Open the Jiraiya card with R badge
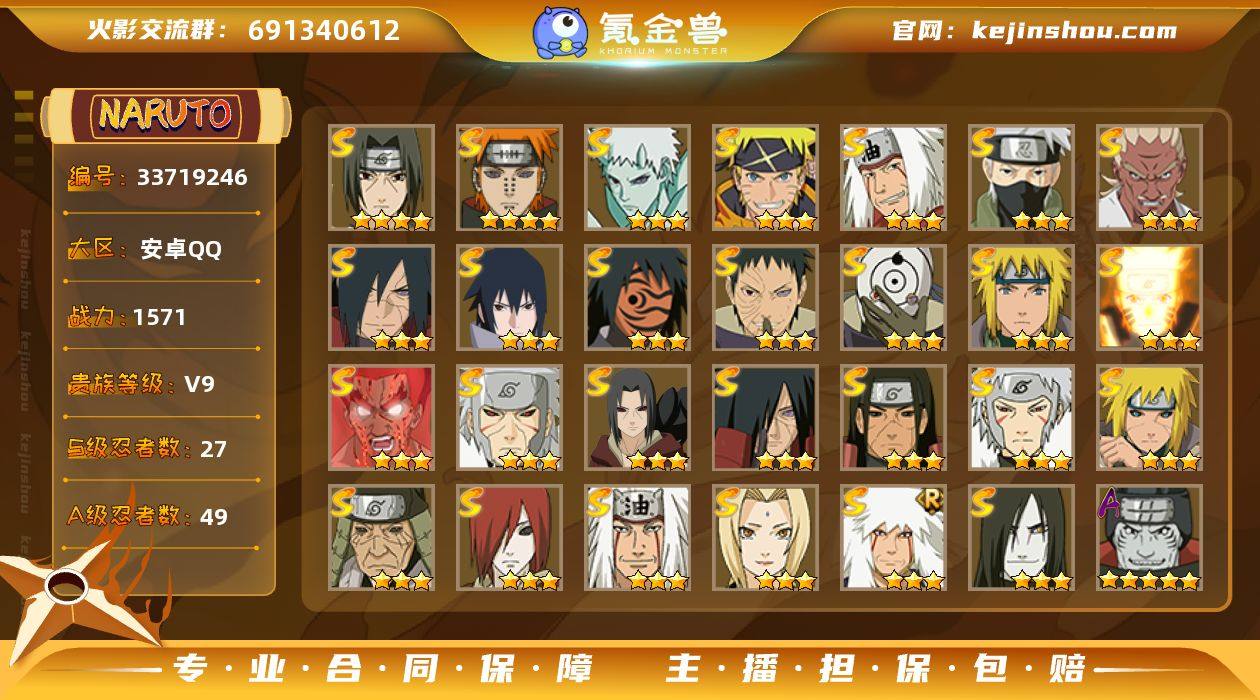The height and width of the screenshot is (700, 1260). [893, 538]
